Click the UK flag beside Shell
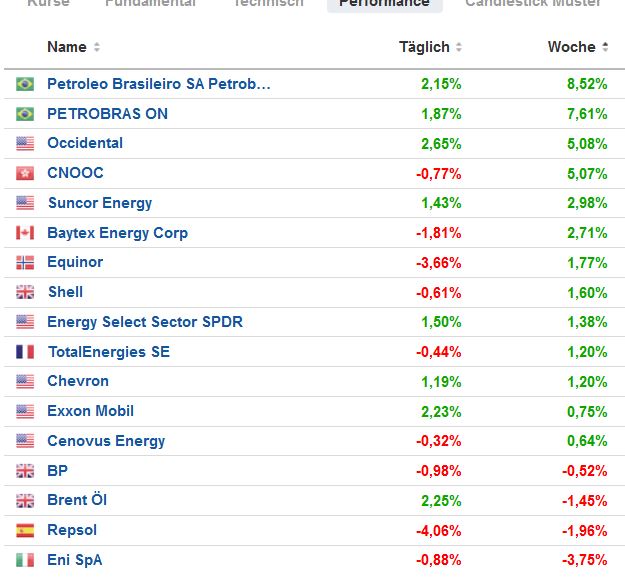The height and width of the screenshot is (580, 625). [25, 292]
